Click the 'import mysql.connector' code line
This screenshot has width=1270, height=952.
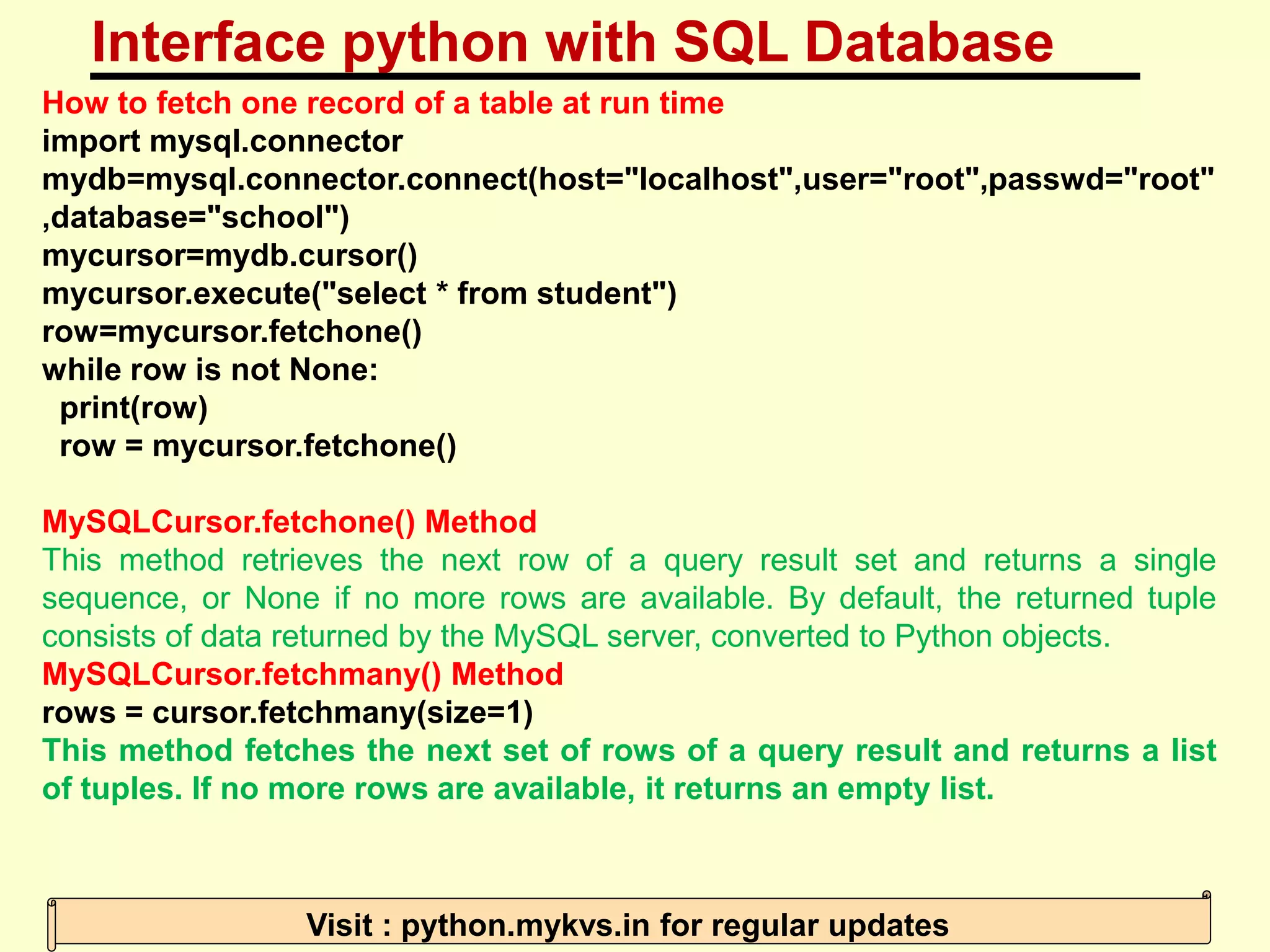pyautogui.click(x=222, y=141)
